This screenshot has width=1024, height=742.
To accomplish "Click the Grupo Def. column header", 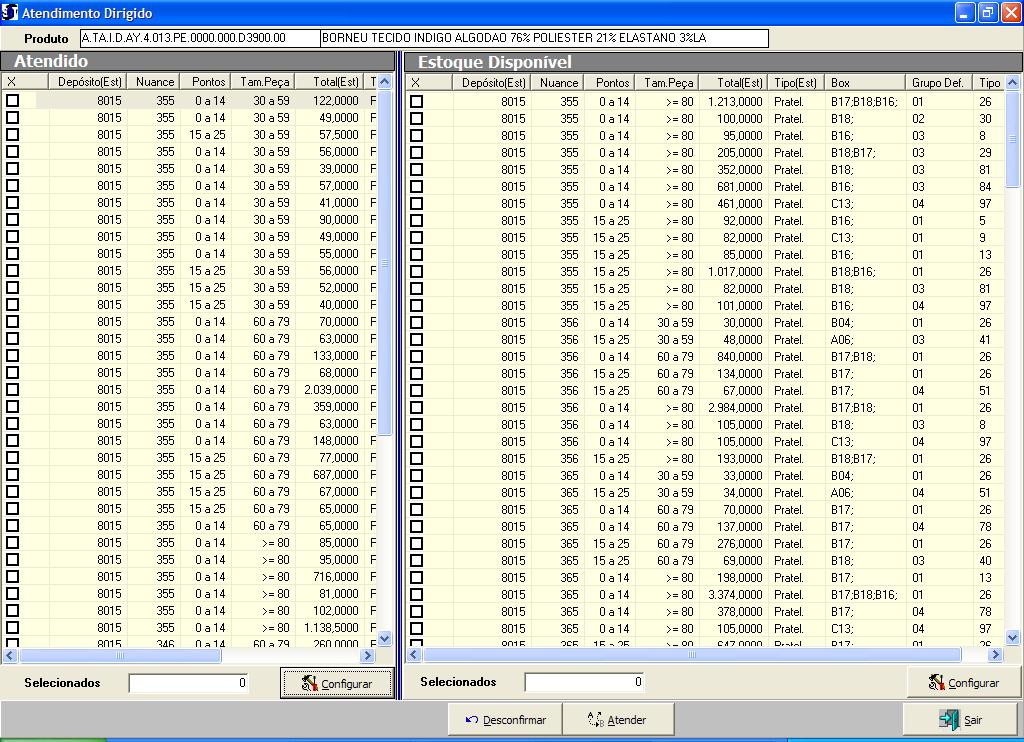I will pos(938,83).
